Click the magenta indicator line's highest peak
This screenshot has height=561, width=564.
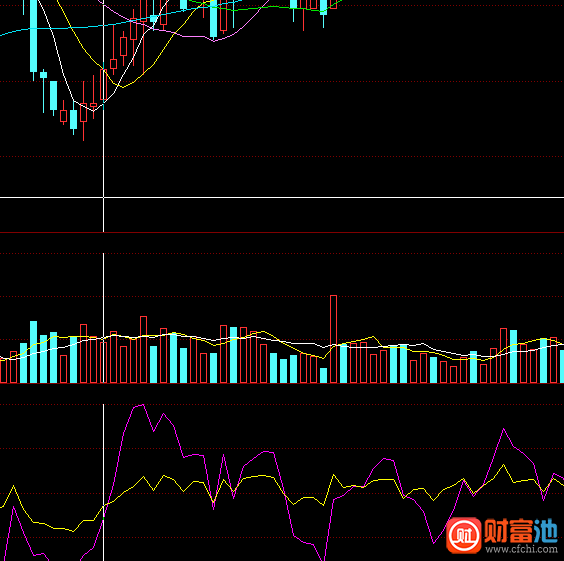point(143,405)
